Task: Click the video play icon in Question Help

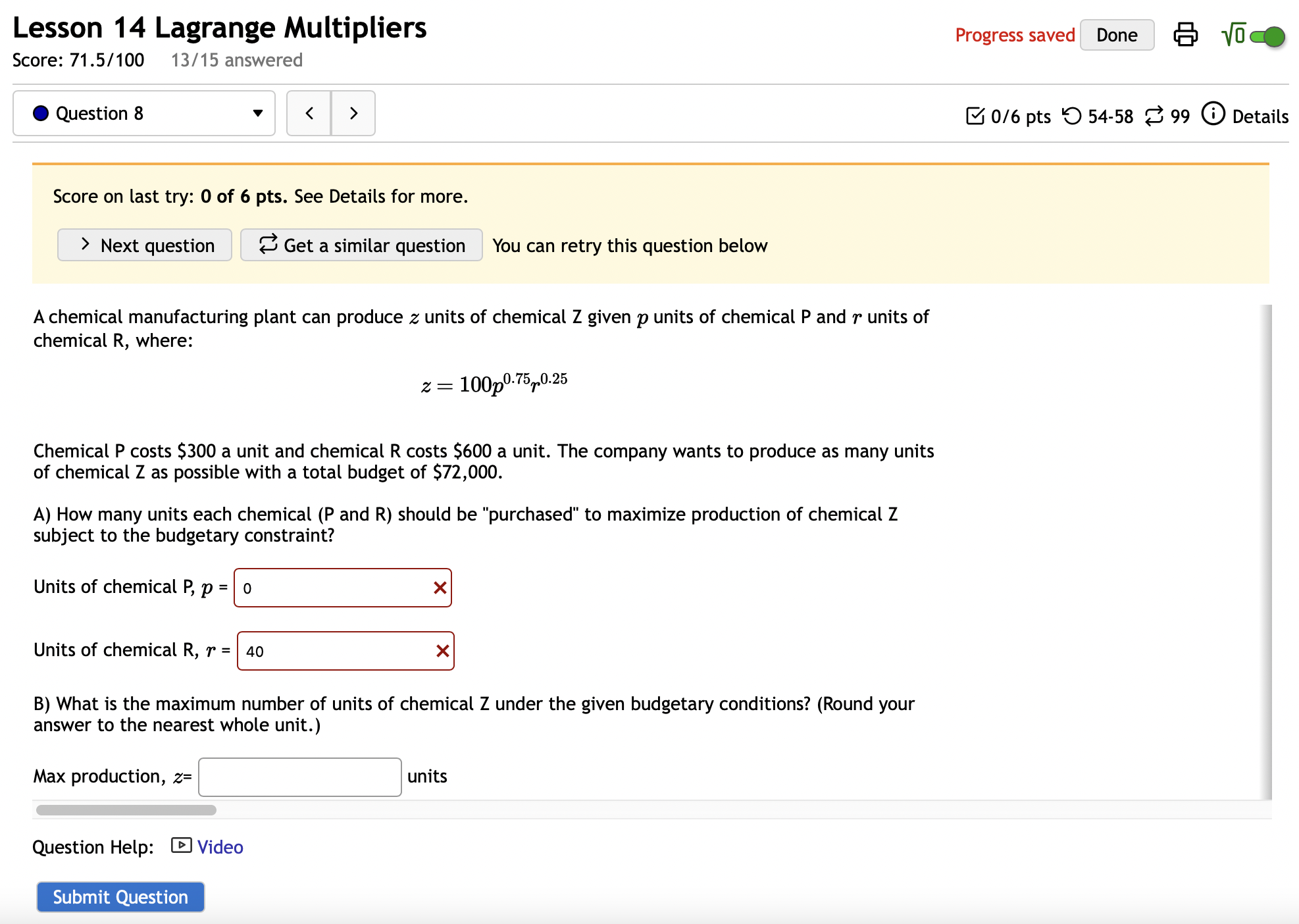Action: coord(180,846)
